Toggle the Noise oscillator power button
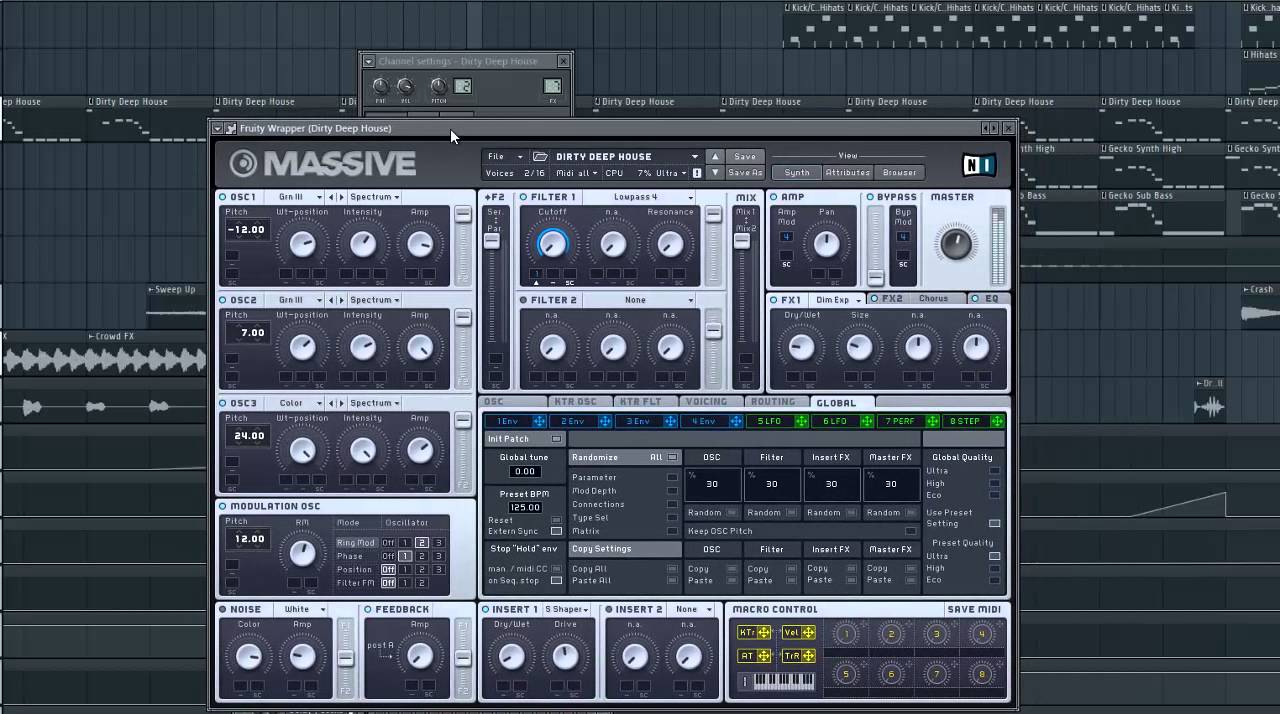 click(x=222, y=609)
